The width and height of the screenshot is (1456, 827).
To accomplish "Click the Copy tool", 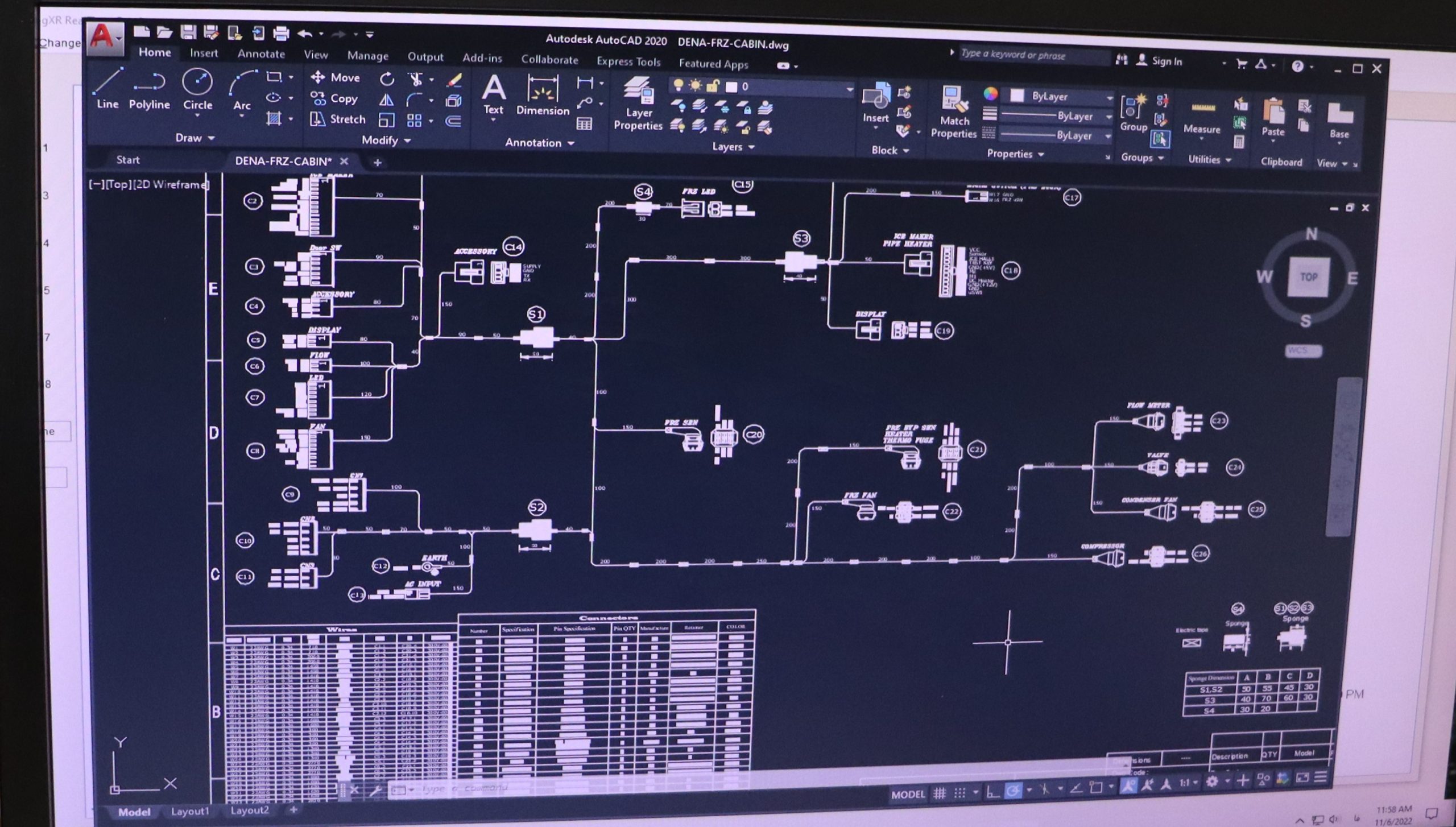I will (334, 98).
